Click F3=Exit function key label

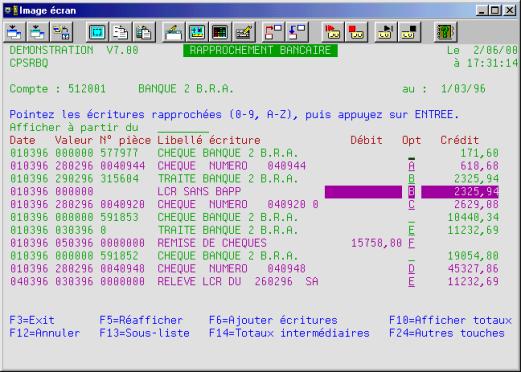(32, 320)
